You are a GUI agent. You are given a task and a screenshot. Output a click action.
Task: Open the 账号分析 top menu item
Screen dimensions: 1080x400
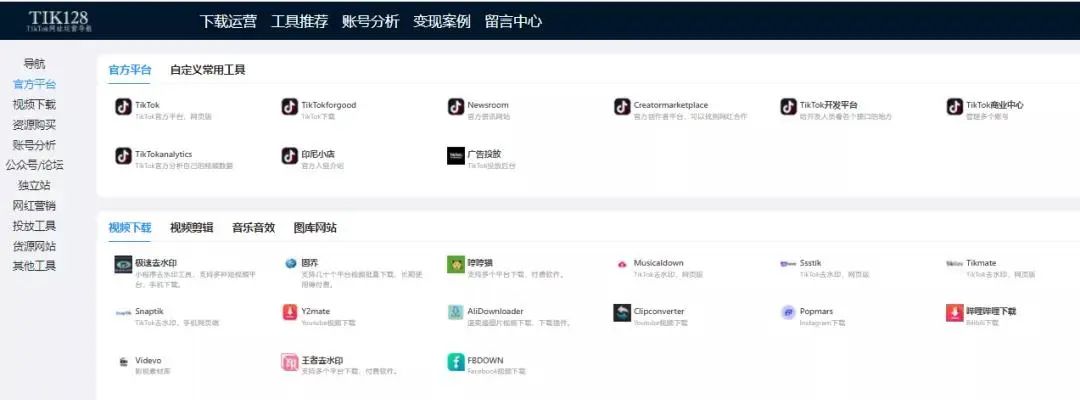[371, 21]
